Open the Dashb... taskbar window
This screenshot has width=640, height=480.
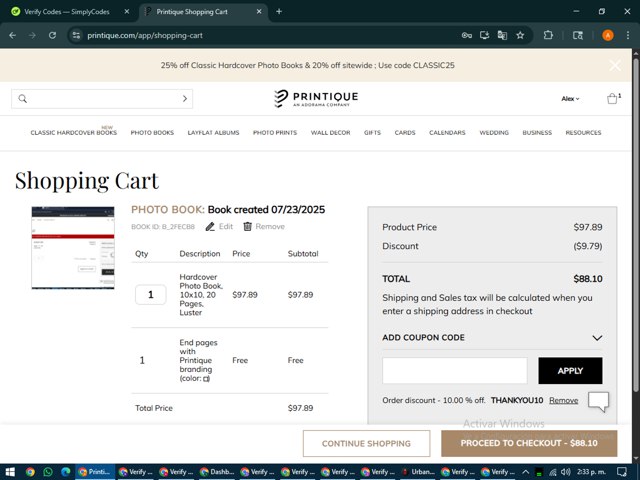point(217,472)
